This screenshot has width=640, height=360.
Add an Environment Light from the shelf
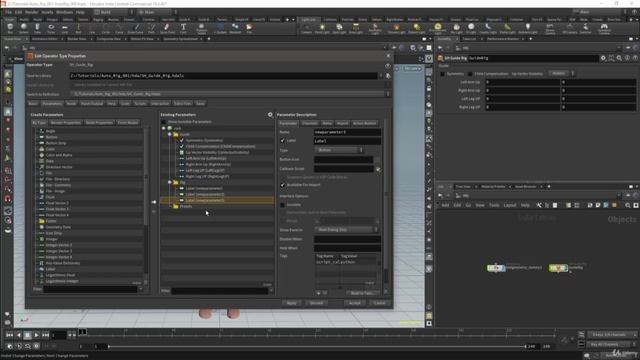pyautogui.click(x=438, y=29)
